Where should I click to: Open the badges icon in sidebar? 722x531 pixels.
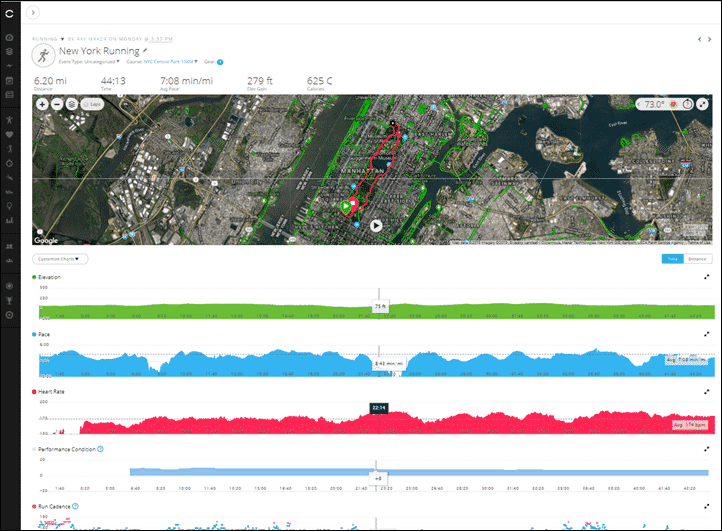(x=10, y=286)
